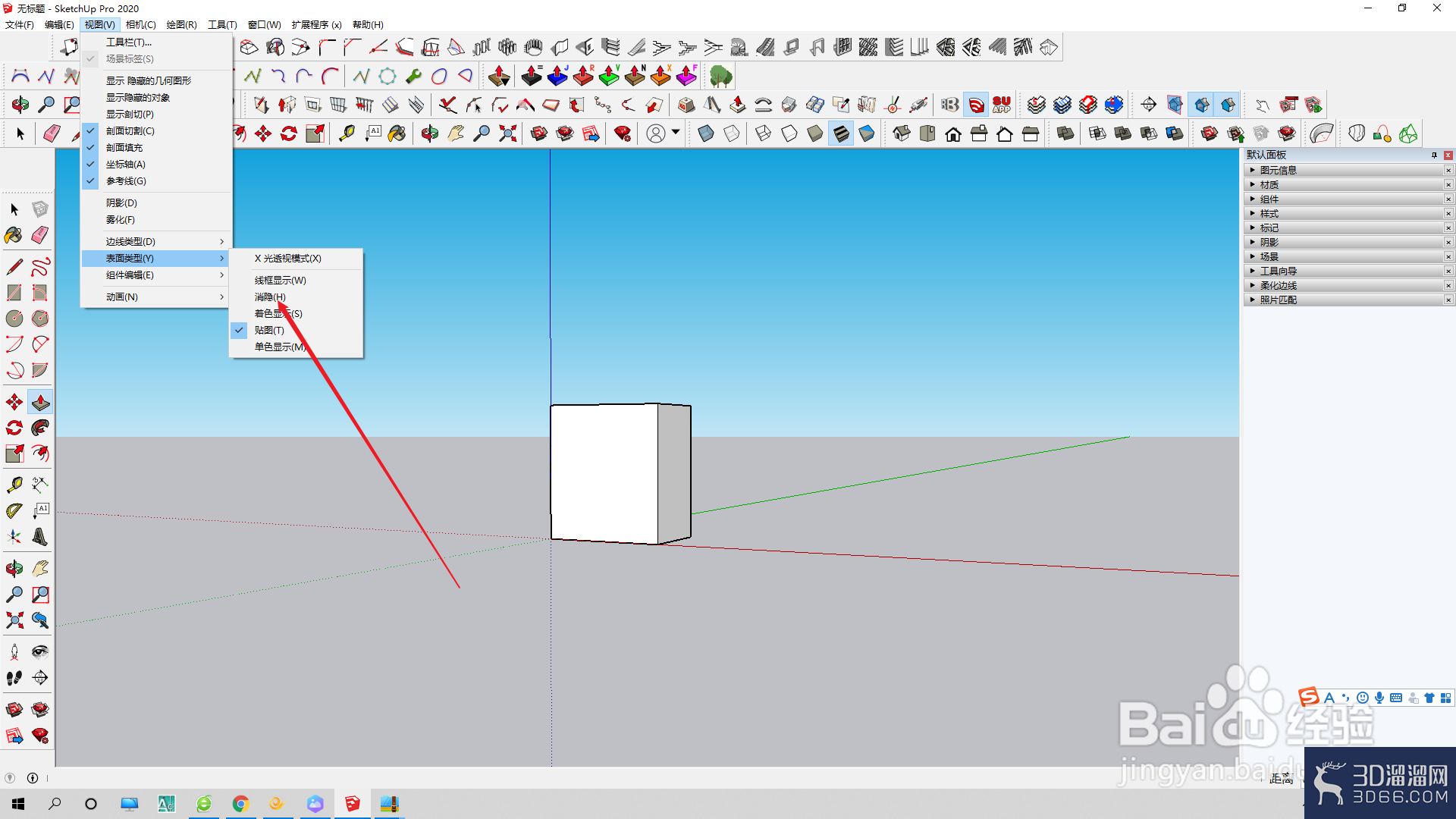
Task: Click the Zoom Extents tool
Action: tap(14, 620)
